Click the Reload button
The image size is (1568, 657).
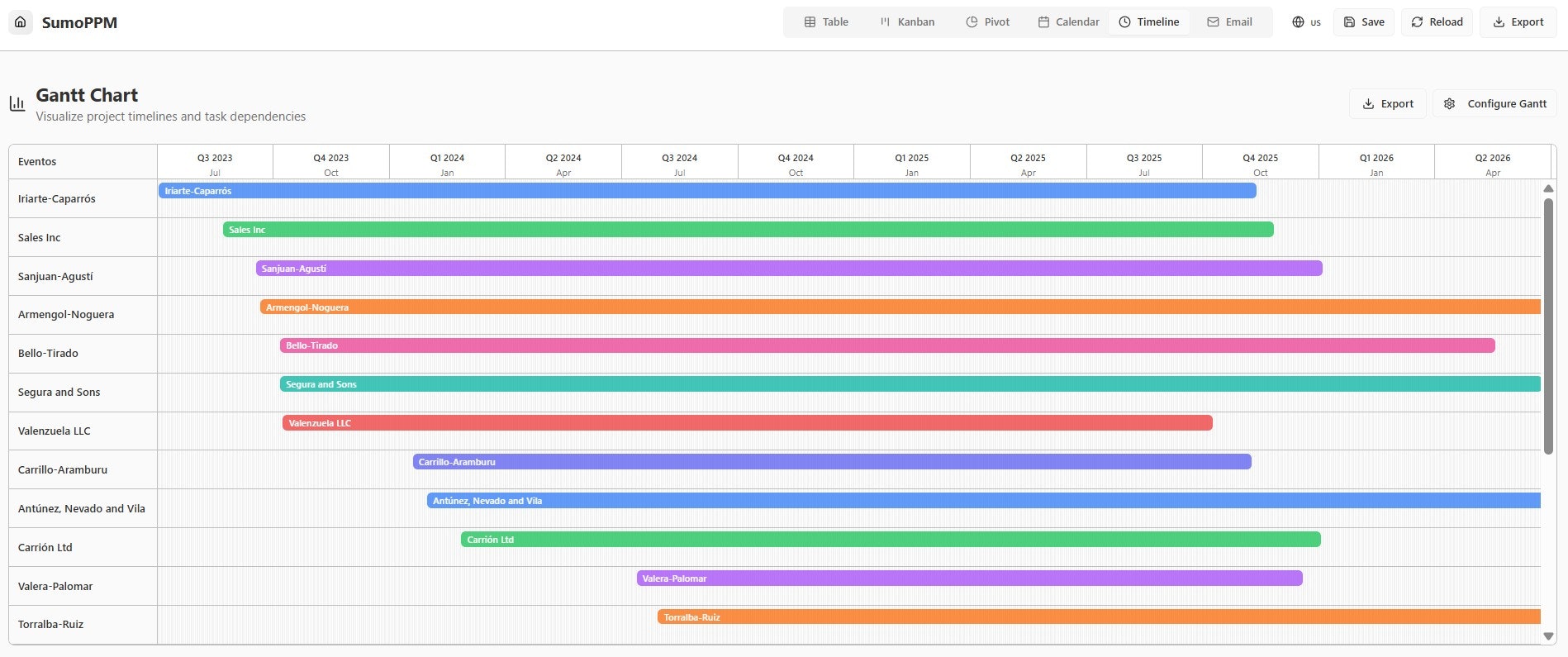click(1437, 22)
